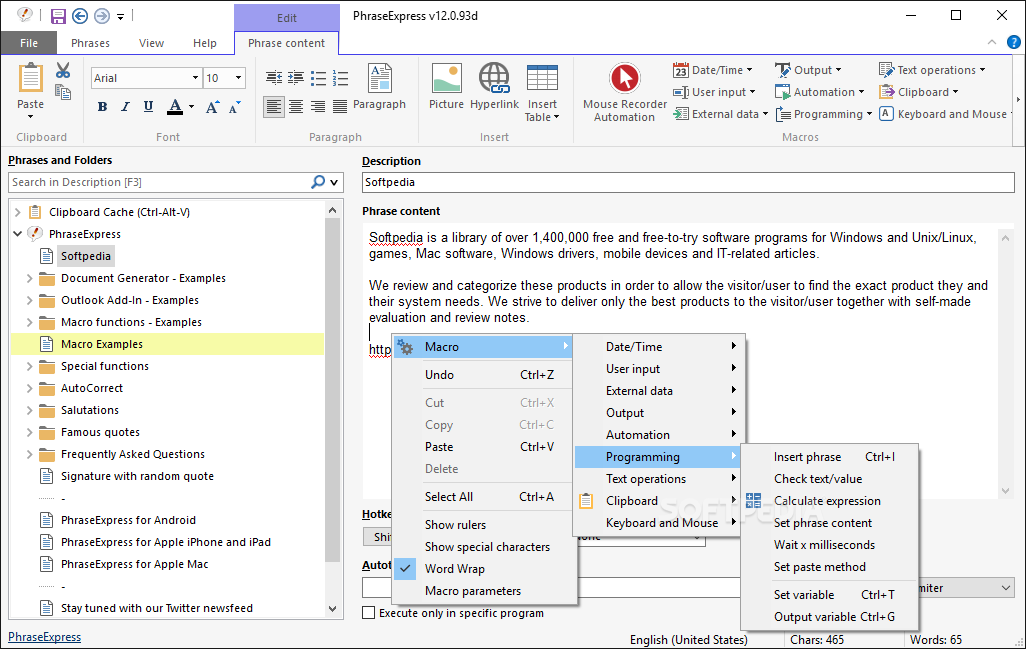
Task: Select Signature with random quote phrase
Action: pyautogui.click(x=137, y=476)
